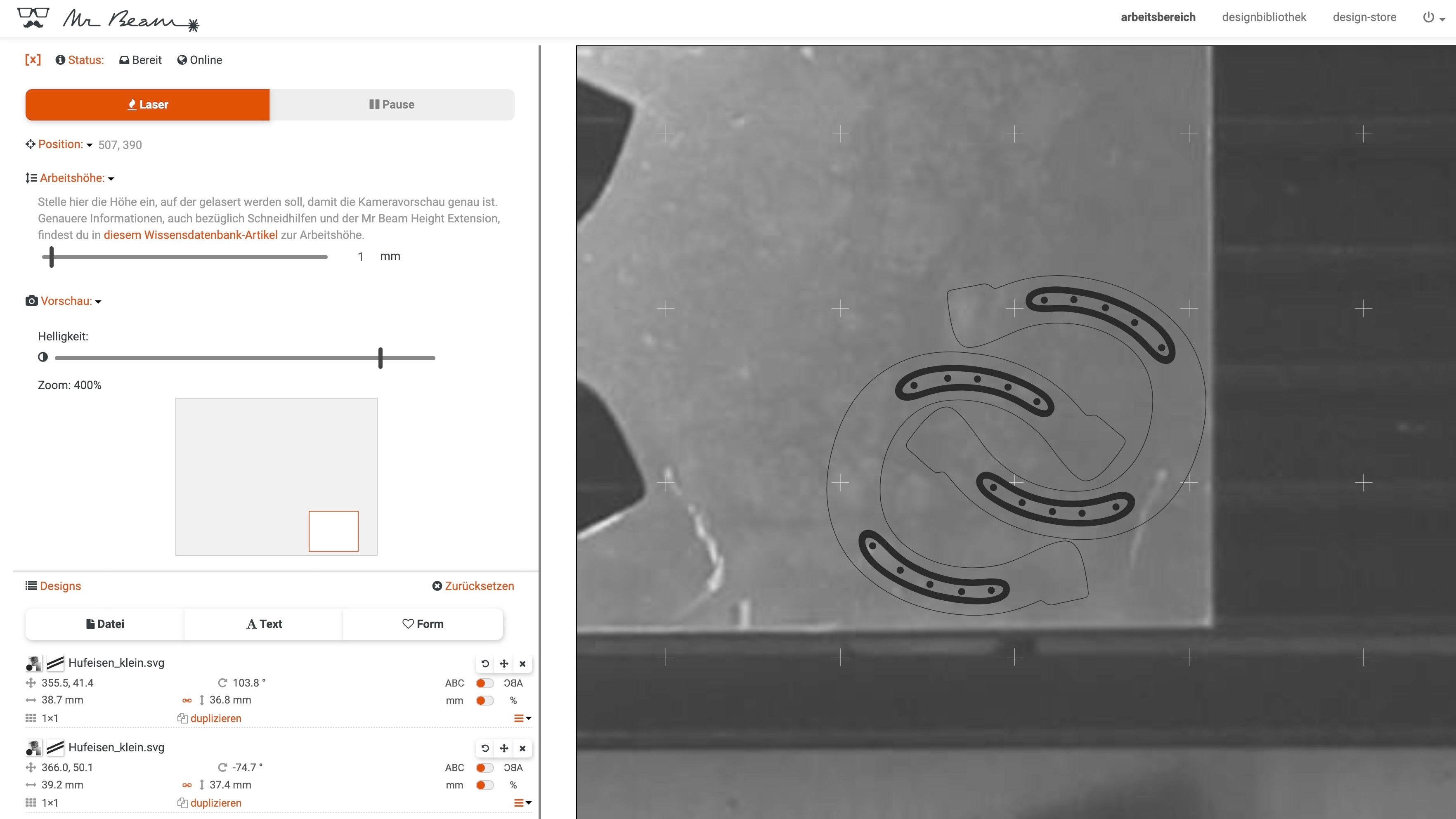Click the minimap thumbnail position indicator
The image size is (1456, 819).
pyautogui.click(x=334, y=531)
